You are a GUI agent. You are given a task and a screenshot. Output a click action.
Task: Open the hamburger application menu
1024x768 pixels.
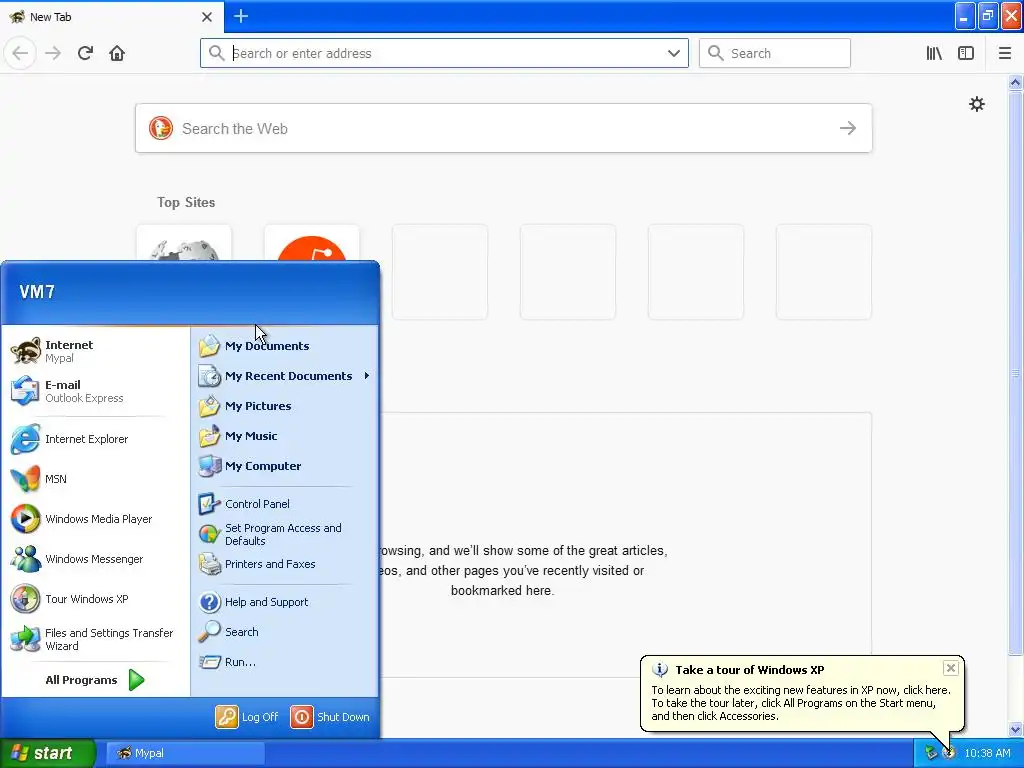tap(1005, 53)
